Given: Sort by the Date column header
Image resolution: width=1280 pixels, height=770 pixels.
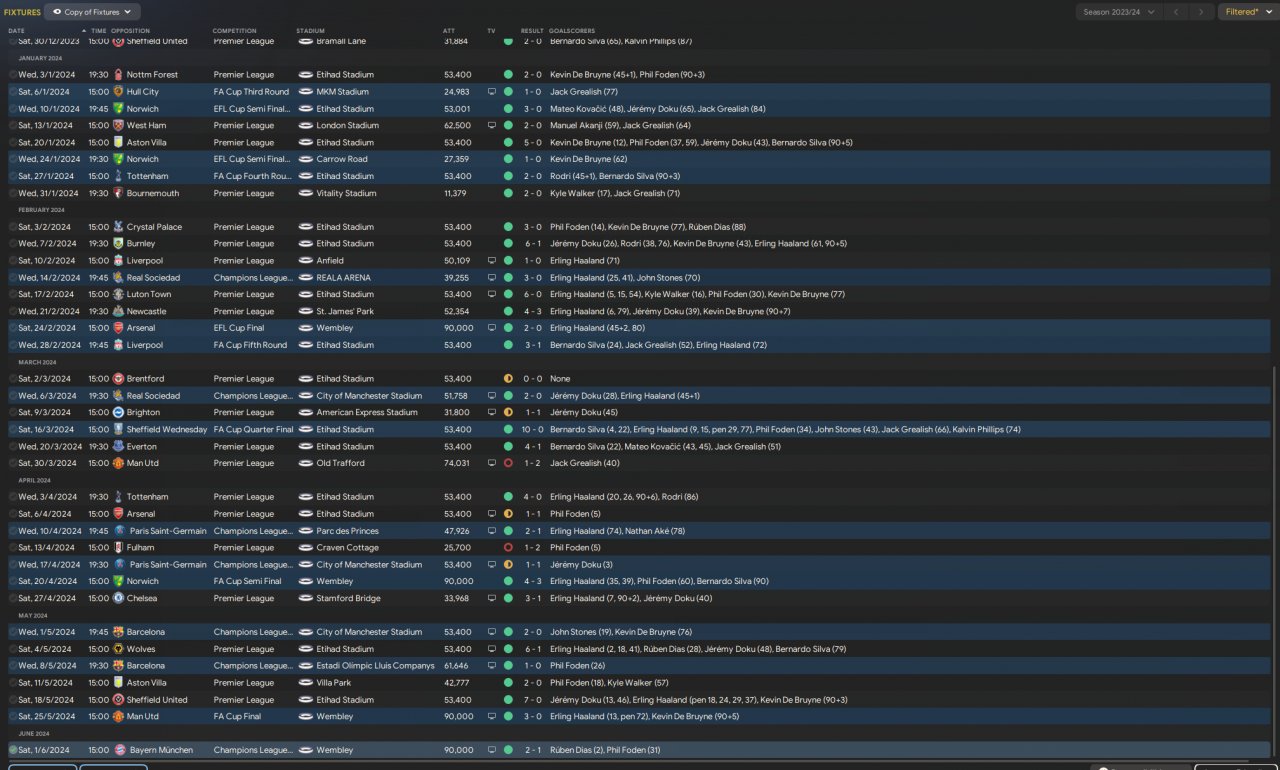Looking at the screenshot, I should 16,31.
